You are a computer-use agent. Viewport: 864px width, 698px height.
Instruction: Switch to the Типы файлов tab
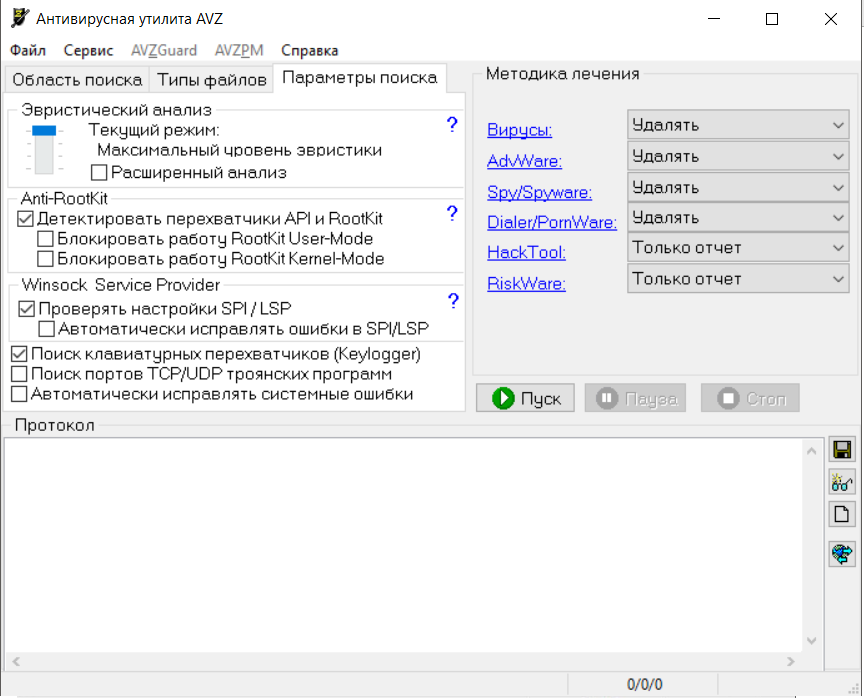[212, 79]
